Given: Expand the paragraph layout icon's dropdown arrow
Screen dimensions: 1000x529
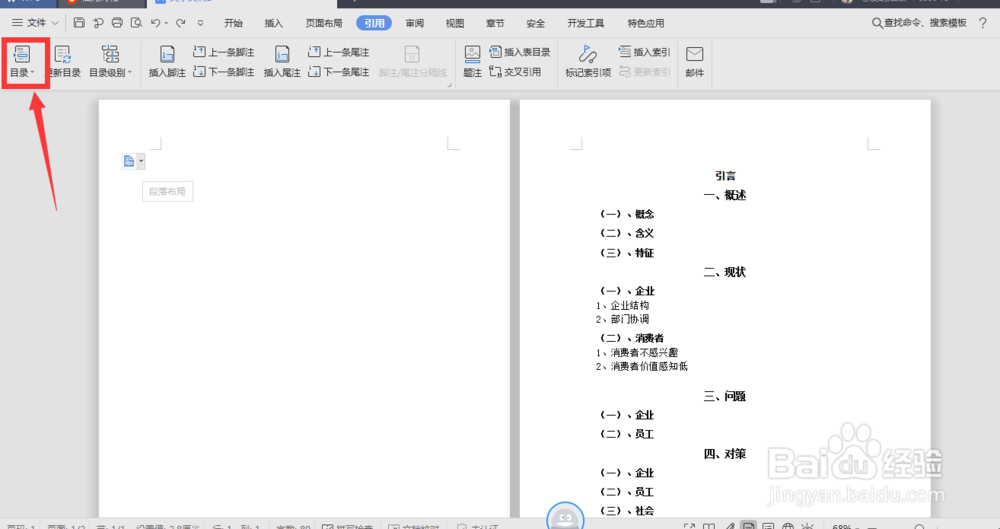Looking at the screenshot, I should [x=141, y=161].
